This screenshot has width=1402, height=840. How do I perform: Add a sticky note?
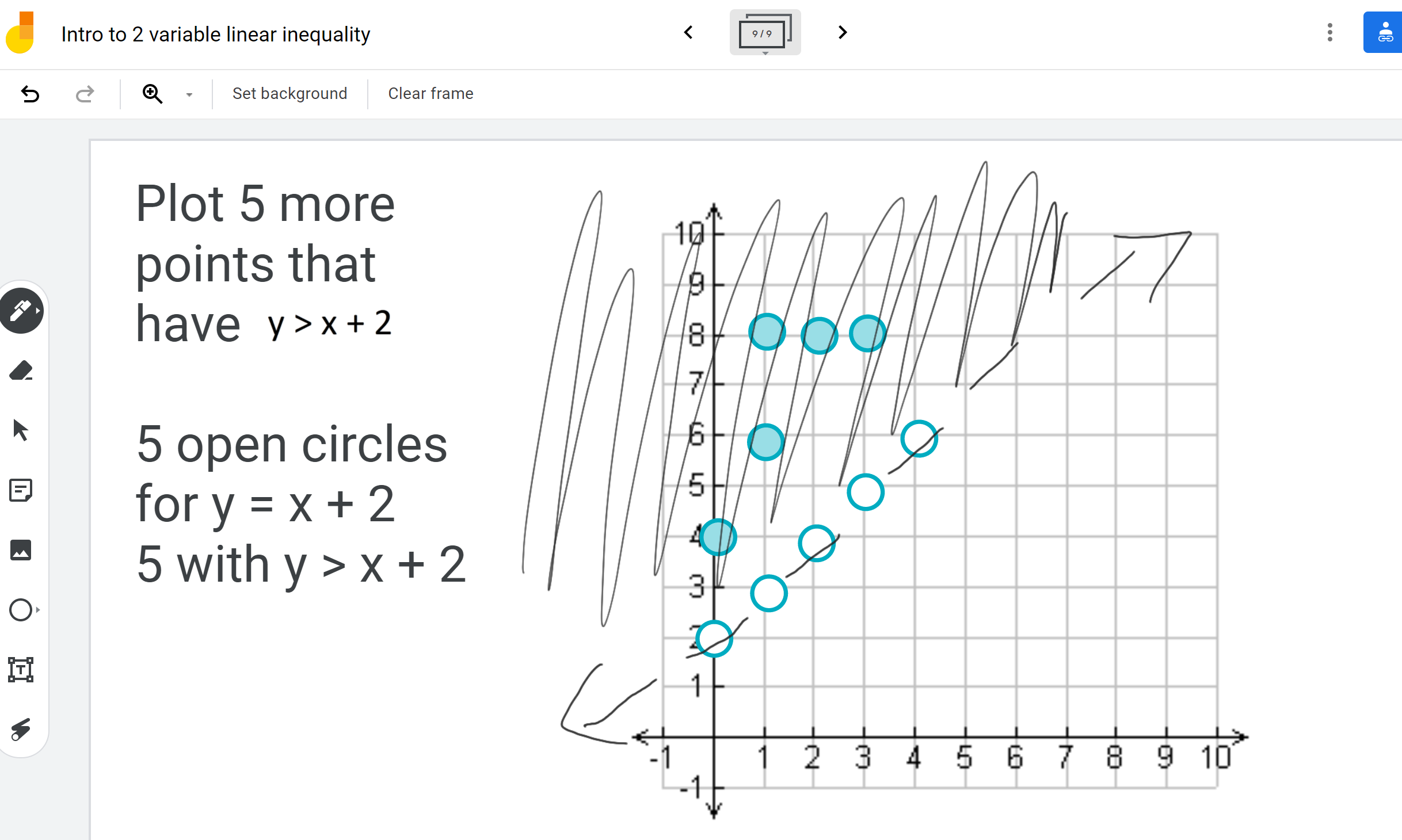click(21, 490)
